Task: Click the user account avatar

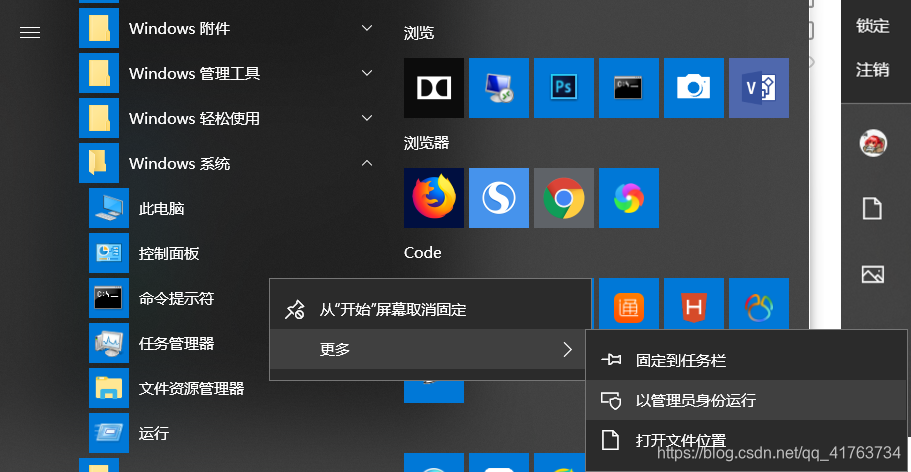Action: (x=873, y=143)
